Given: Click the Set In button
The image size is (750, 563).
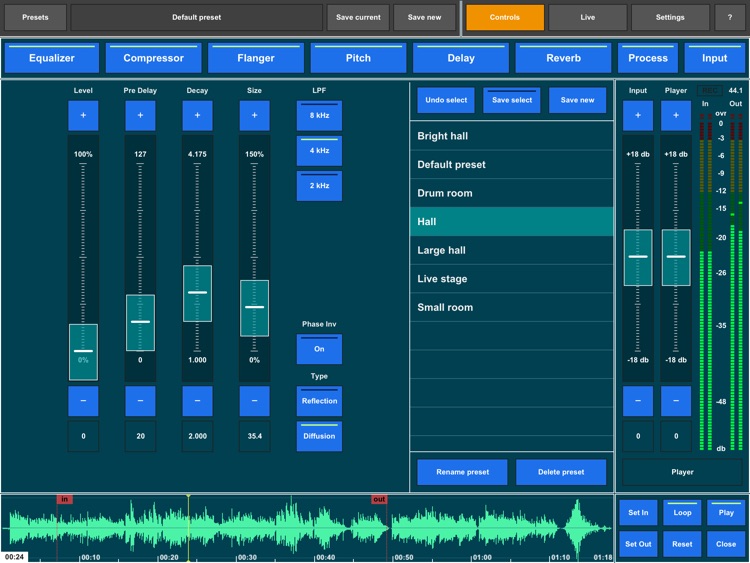Looking at the screenshot, I should click(x=638, y=512).
